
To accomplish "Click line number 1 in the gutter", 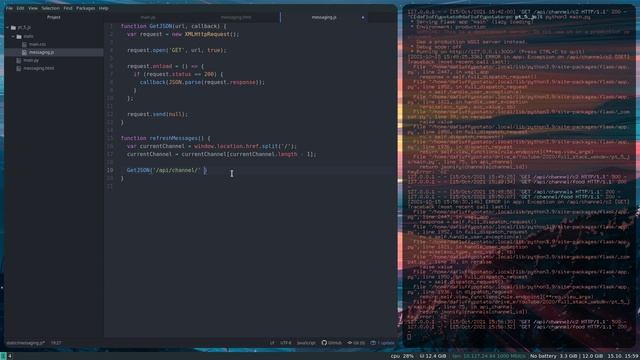I will tap(111, 26).
